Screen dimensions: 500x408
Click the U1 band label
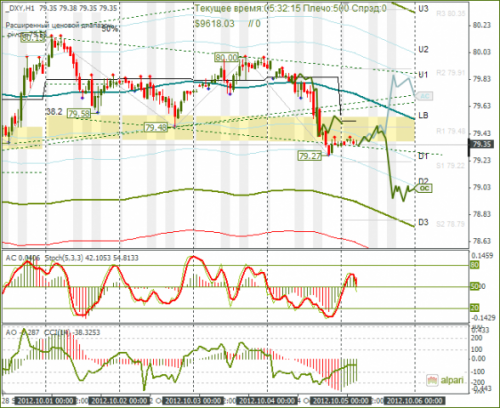[423, 75]
